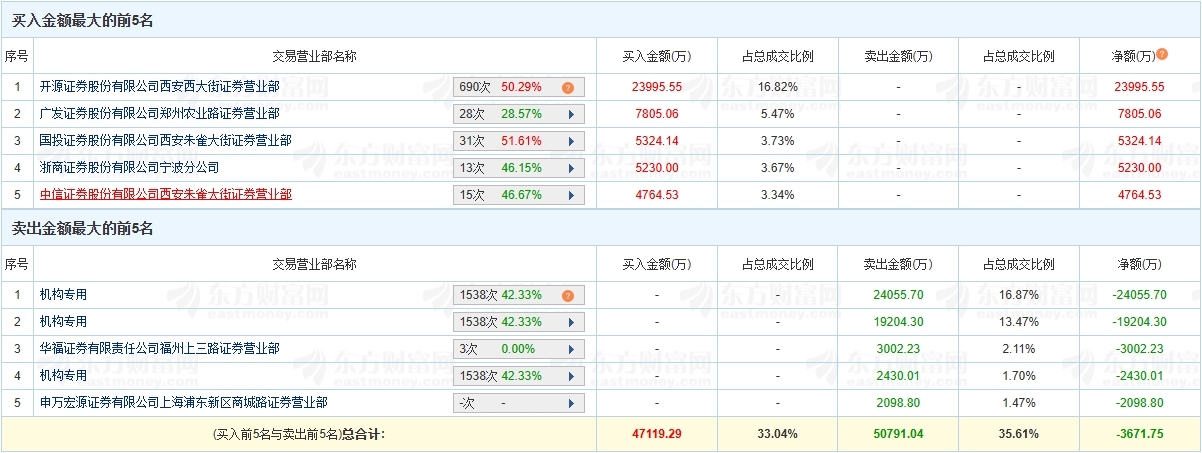Click the blue arrow in the 广发证券 row
1202x453 pixels.
571,115
